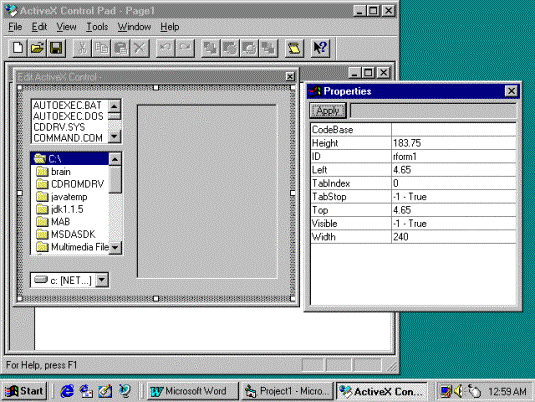Click the Properties value input field

click(433, 111)
